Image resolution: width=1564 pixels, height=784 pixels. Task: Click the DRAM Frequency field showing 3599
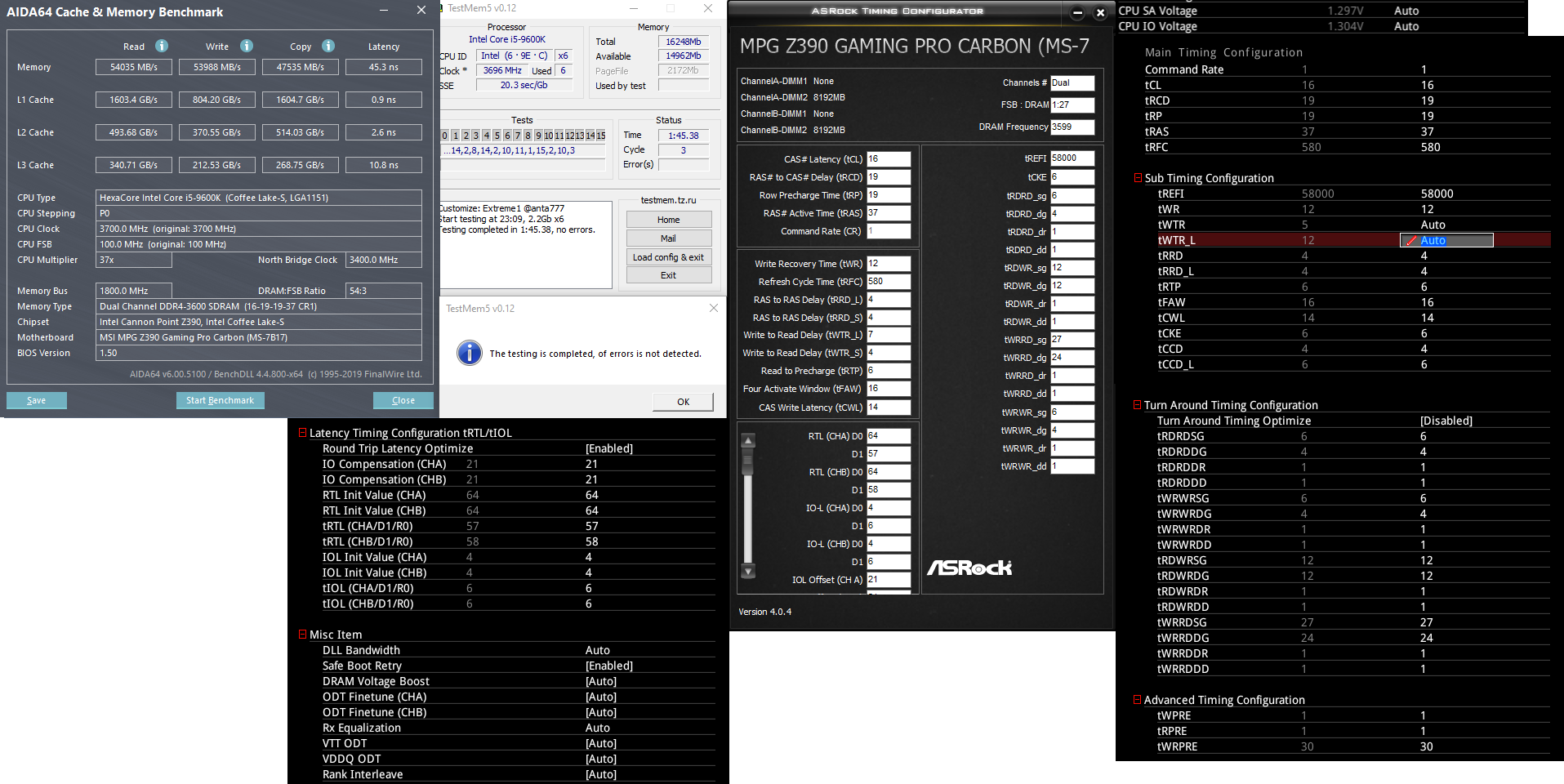(x=1072, y=127)
